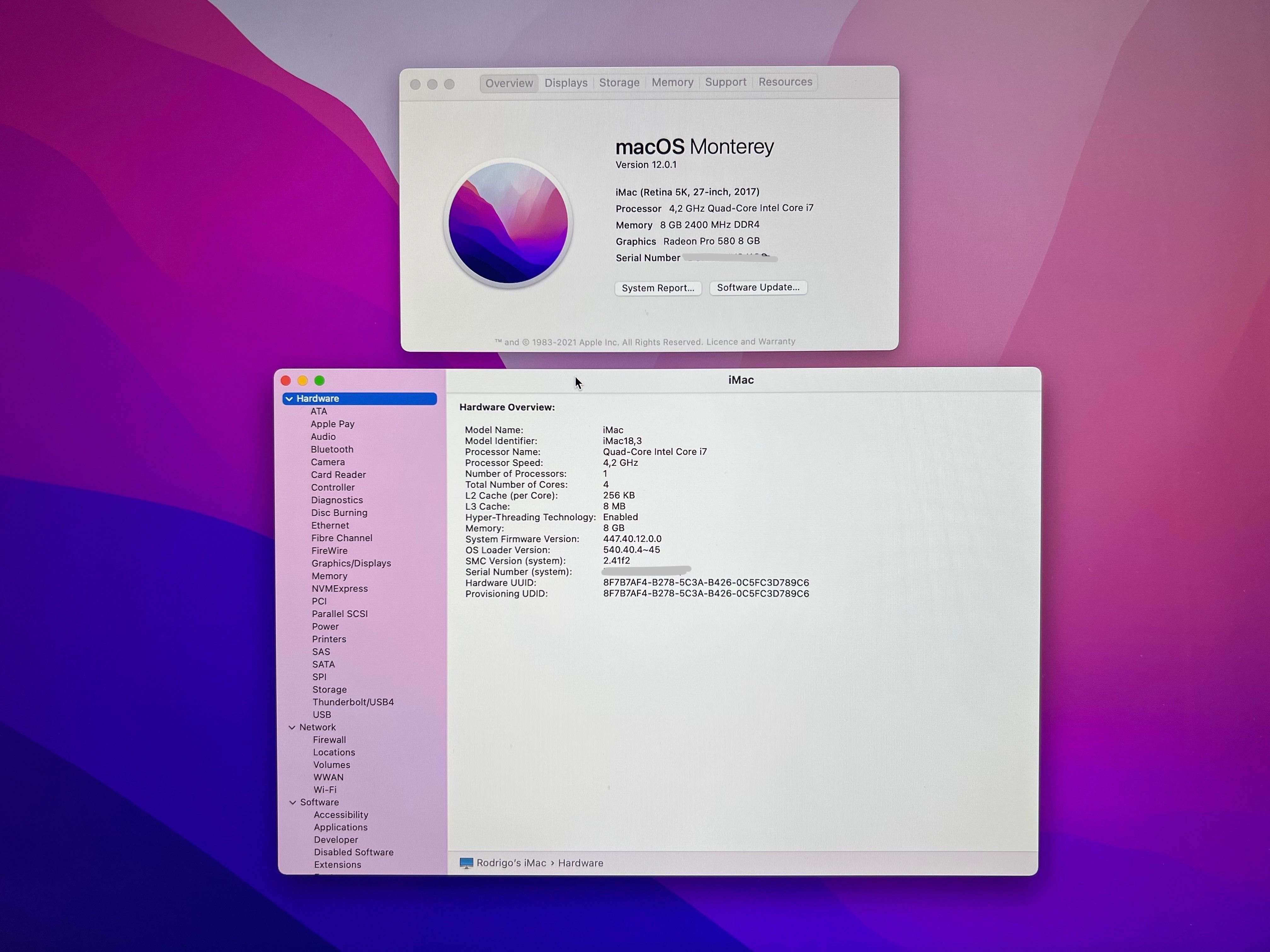Select Accessibility under Software

tap(341, 815)
